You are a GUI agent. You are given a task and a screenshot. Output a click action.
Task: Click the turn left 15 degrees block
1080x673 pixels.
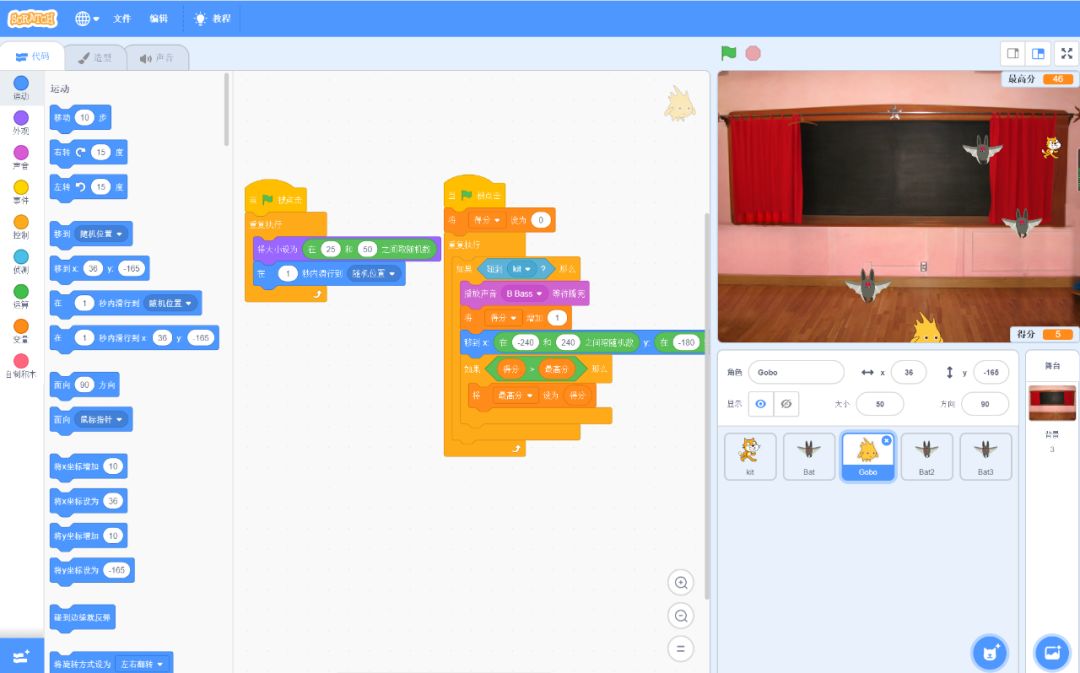pyautogui.click(x=89, y=187)
